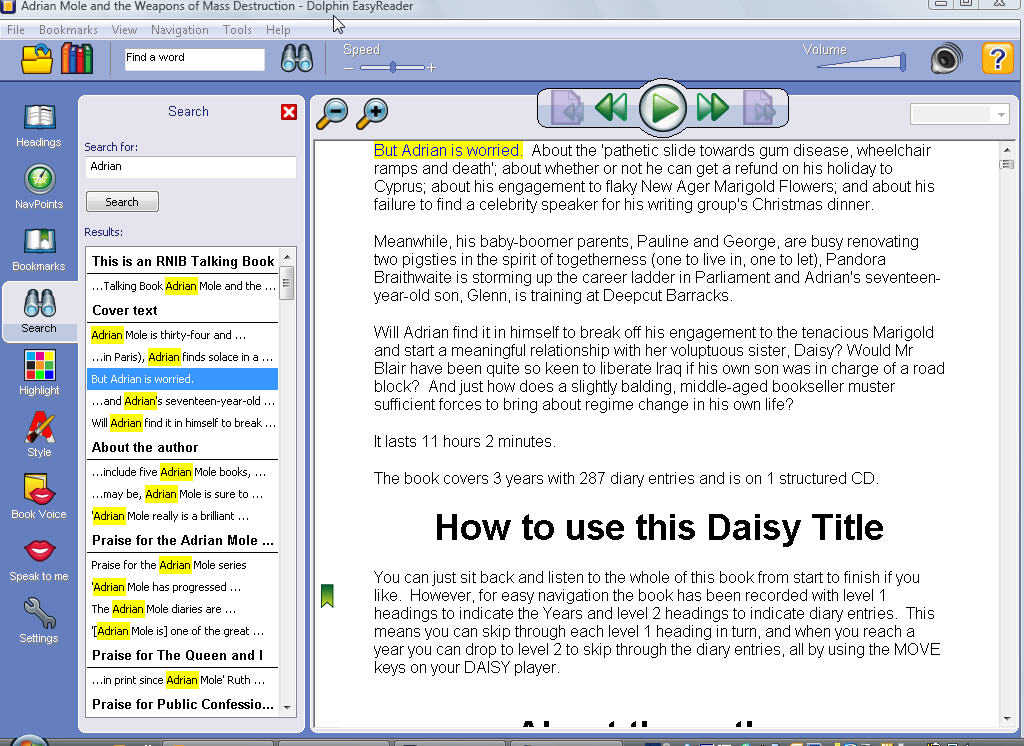Click the 'Find a word' input box
This screenshot has width=1024, height=746.
tap(195, 59)
